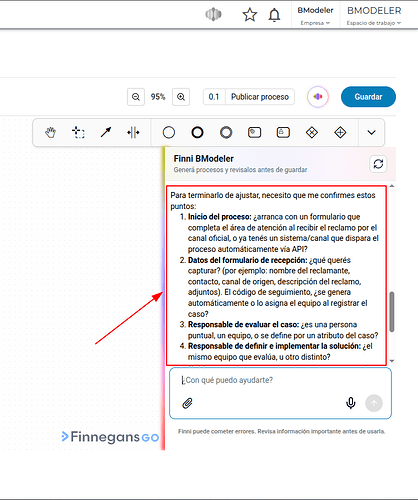418x500 pixels.
Task: Open notifications bell icon
Action: coord(274,15)
